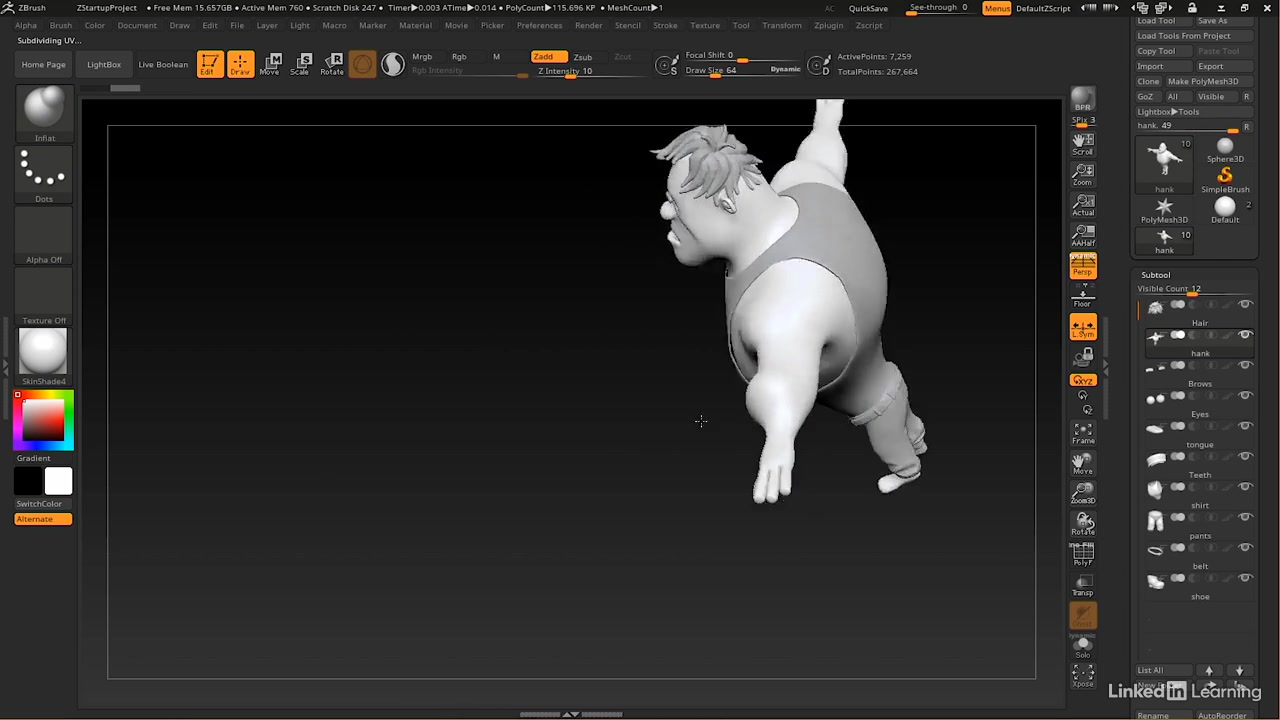Click the Zoom icon on the right shelf
Image resolution: width=1280 pixels, height=720 pixels.
coord(1083,175)
